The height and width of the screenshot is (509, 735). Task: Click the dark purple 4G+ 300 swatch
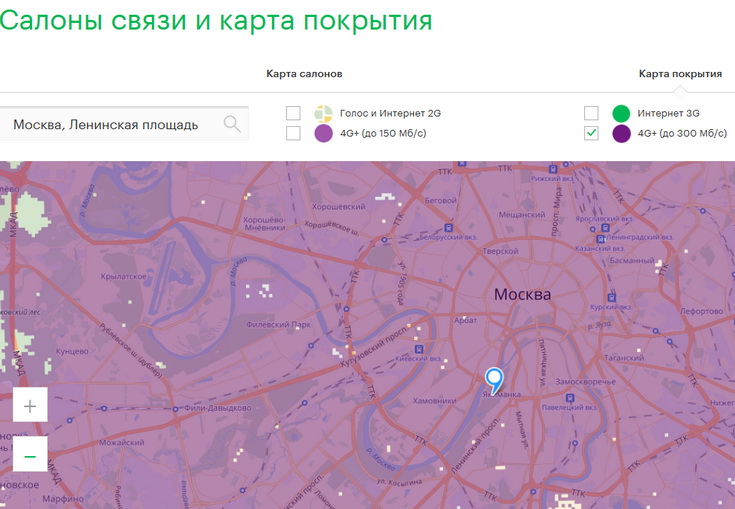[x=621, y=134]
